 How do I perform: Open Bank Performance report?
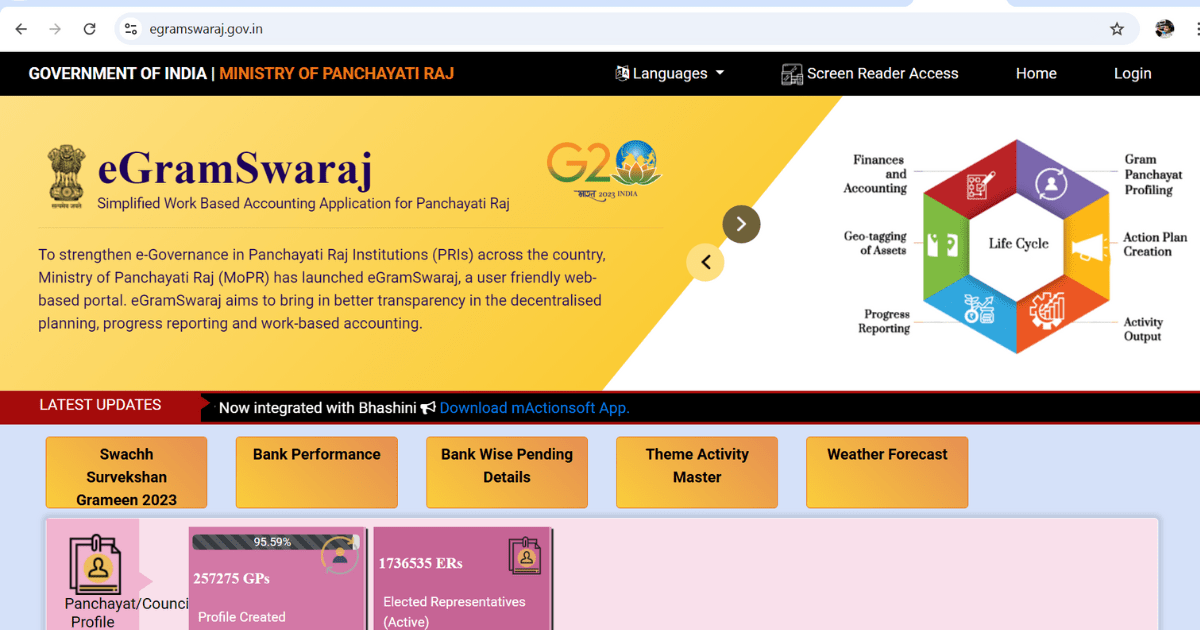[x=316, y=472]
